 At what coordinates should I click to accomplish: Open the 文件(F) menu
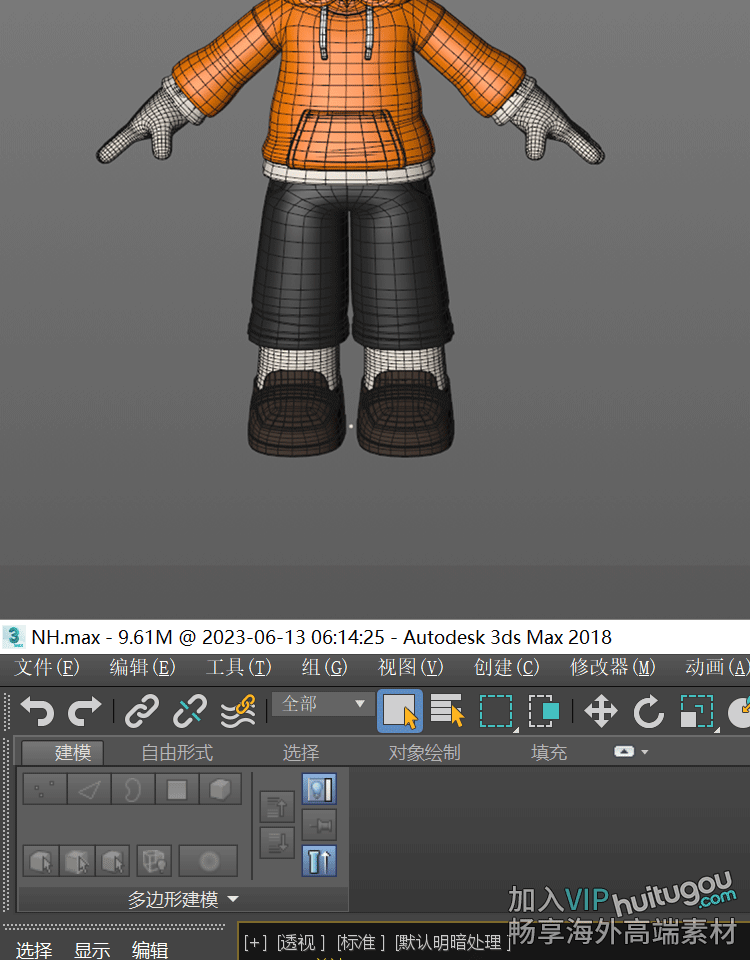46,667
